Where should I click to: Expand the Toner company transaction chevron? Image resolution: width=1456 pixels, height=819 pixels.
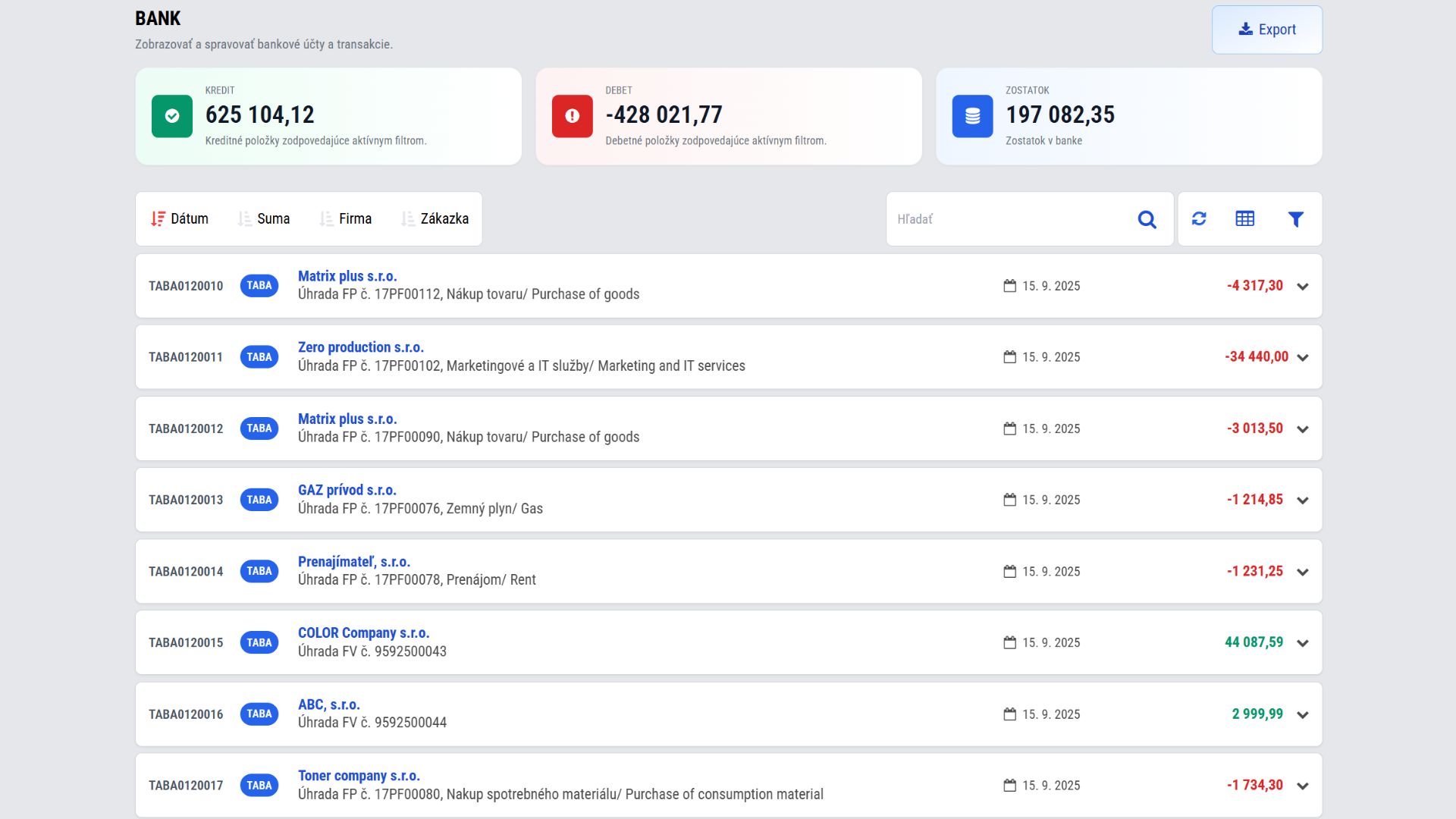pos(1302,786)
